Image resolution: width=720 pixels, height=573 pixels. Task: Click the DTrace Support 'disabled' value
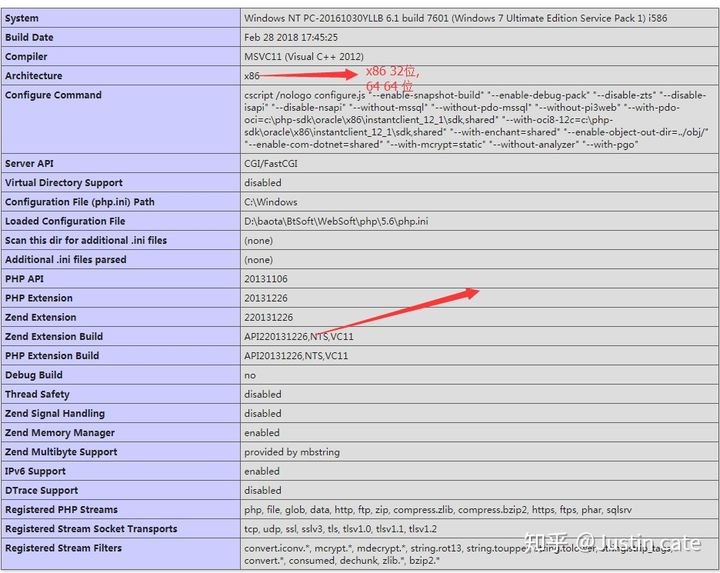(263, 491)
